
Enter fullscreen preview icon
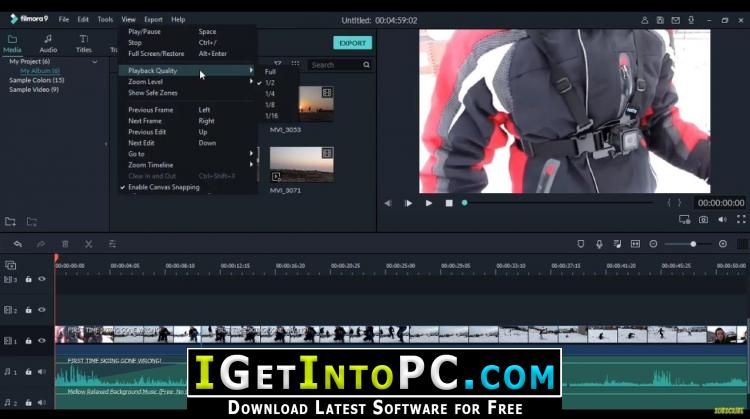point(741,219)
